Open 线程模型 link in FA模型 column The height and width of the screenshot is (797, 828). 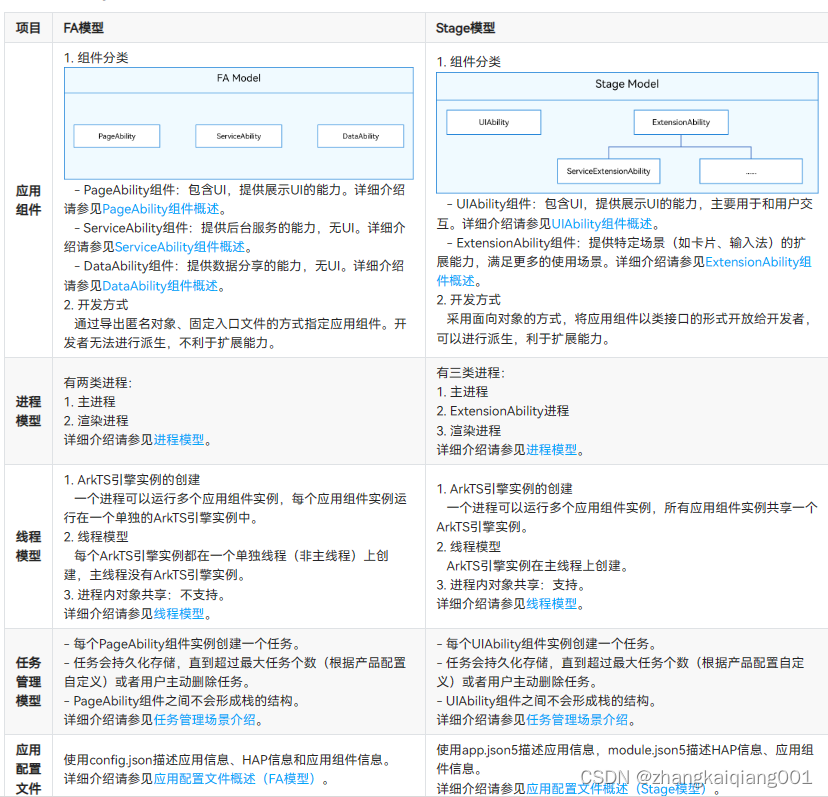[179, 614]
